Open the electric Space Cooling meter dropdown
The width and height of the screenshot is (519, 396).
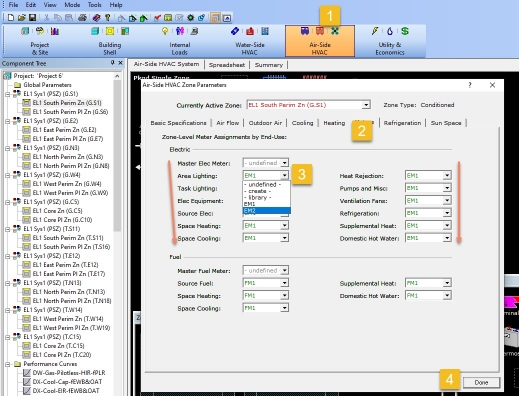tap(284, 238)
